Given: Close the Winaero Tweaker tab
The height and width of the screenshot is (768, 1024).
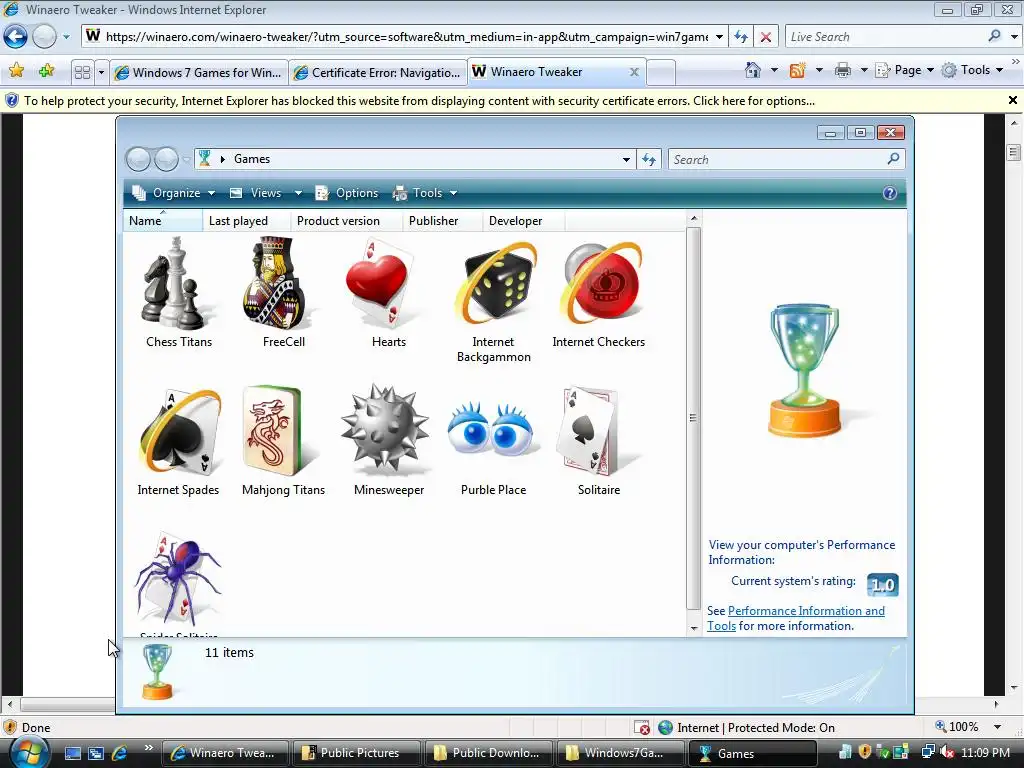Looking at the screenshot, I should pos(633,72).
